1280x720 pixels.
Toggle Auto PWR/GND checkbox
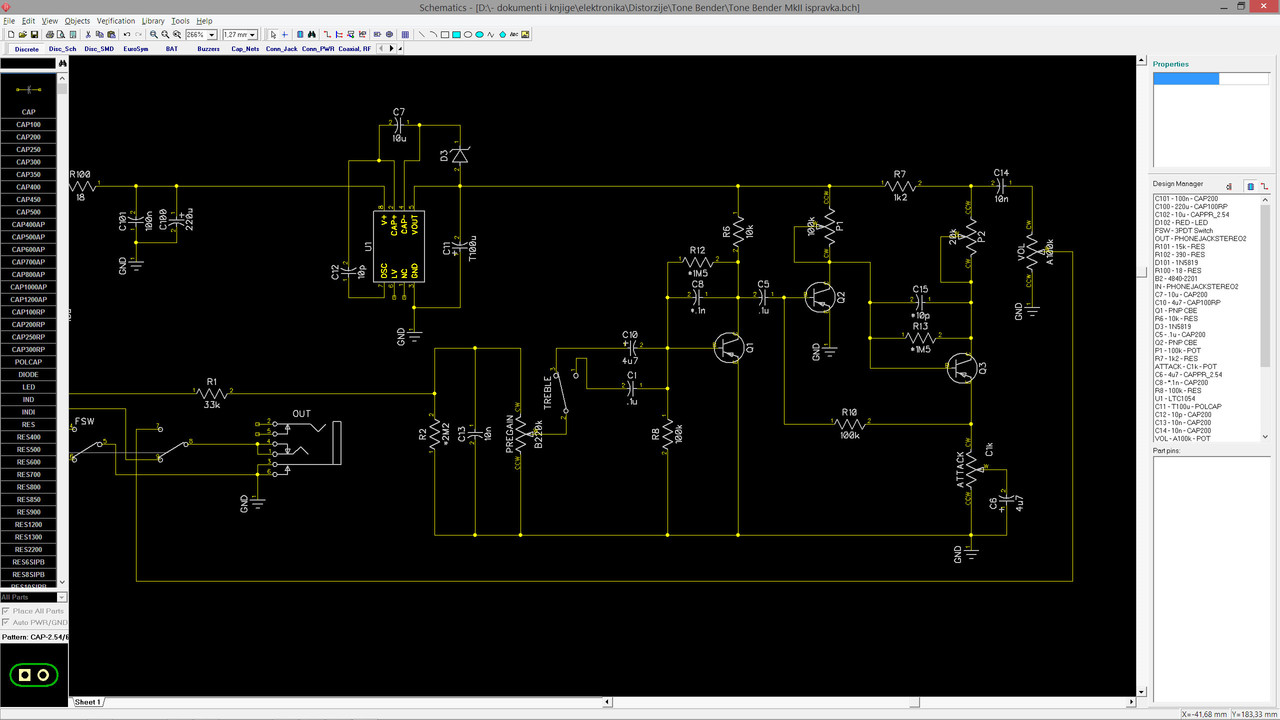pos(6,622)
